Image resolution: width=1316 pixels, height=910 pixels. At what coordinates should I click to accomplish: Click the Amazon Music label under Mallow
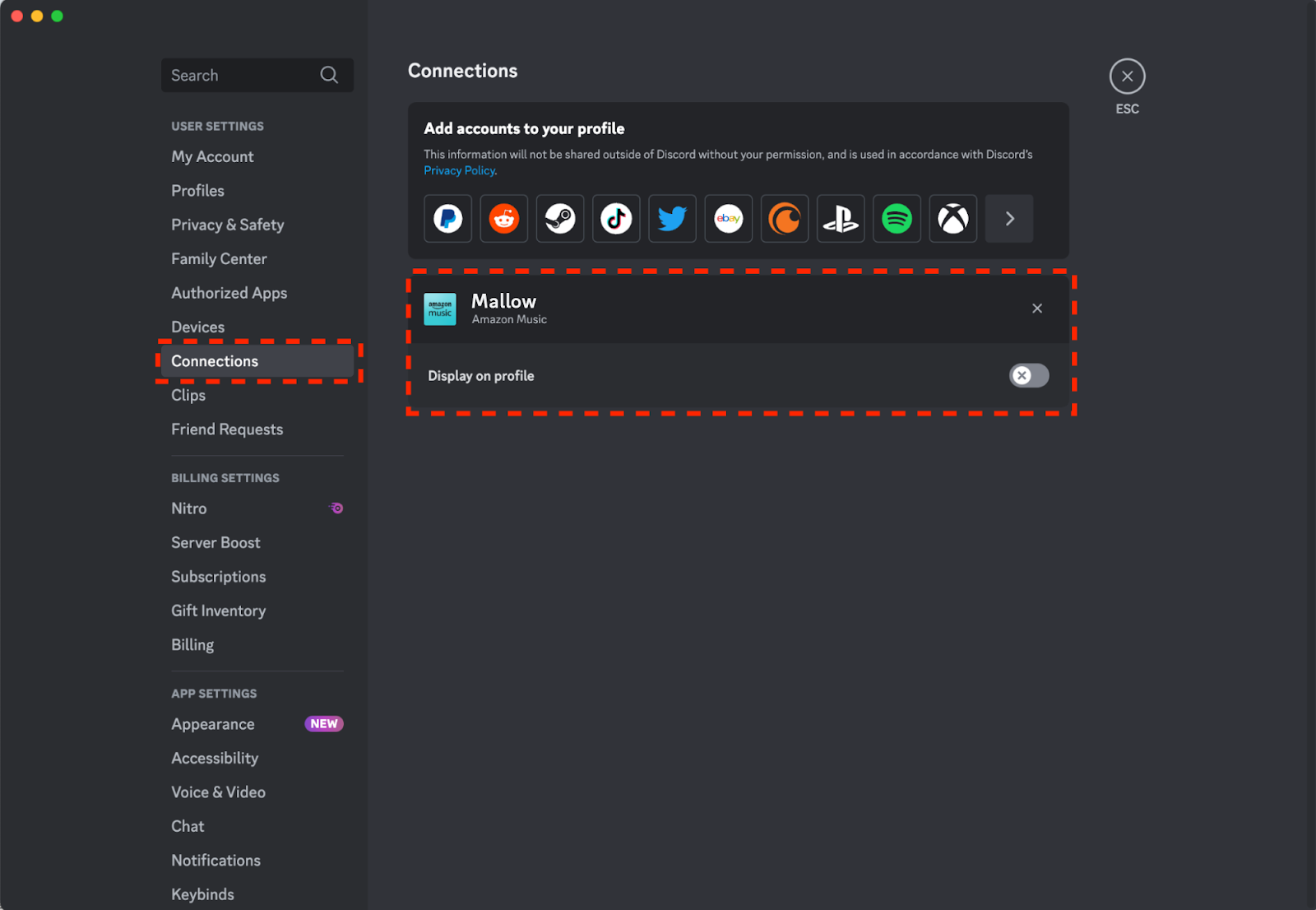(509, 319)
